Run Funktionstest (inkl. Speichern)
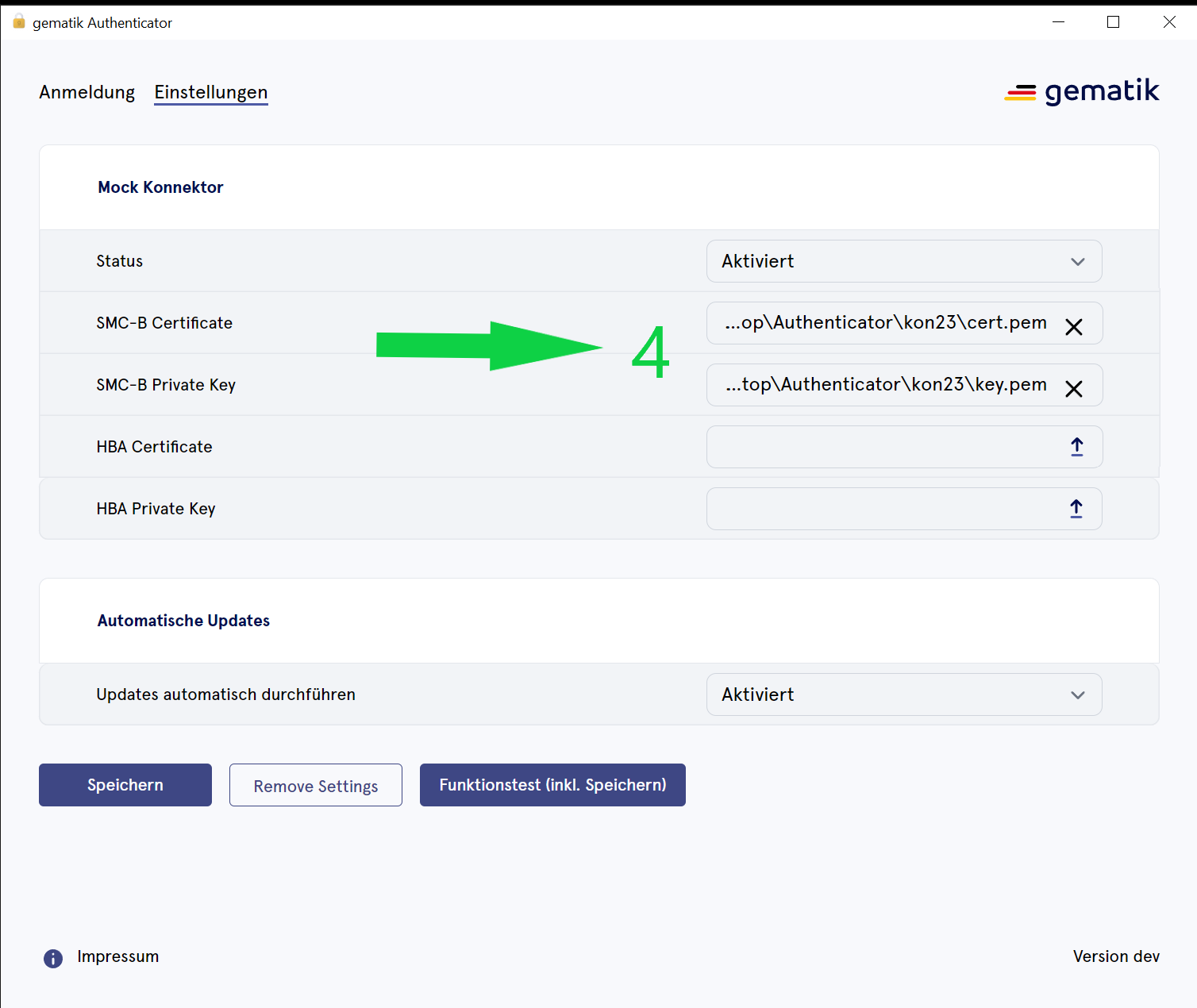This screenshot has height=1008, width=1197. (552, 786)
